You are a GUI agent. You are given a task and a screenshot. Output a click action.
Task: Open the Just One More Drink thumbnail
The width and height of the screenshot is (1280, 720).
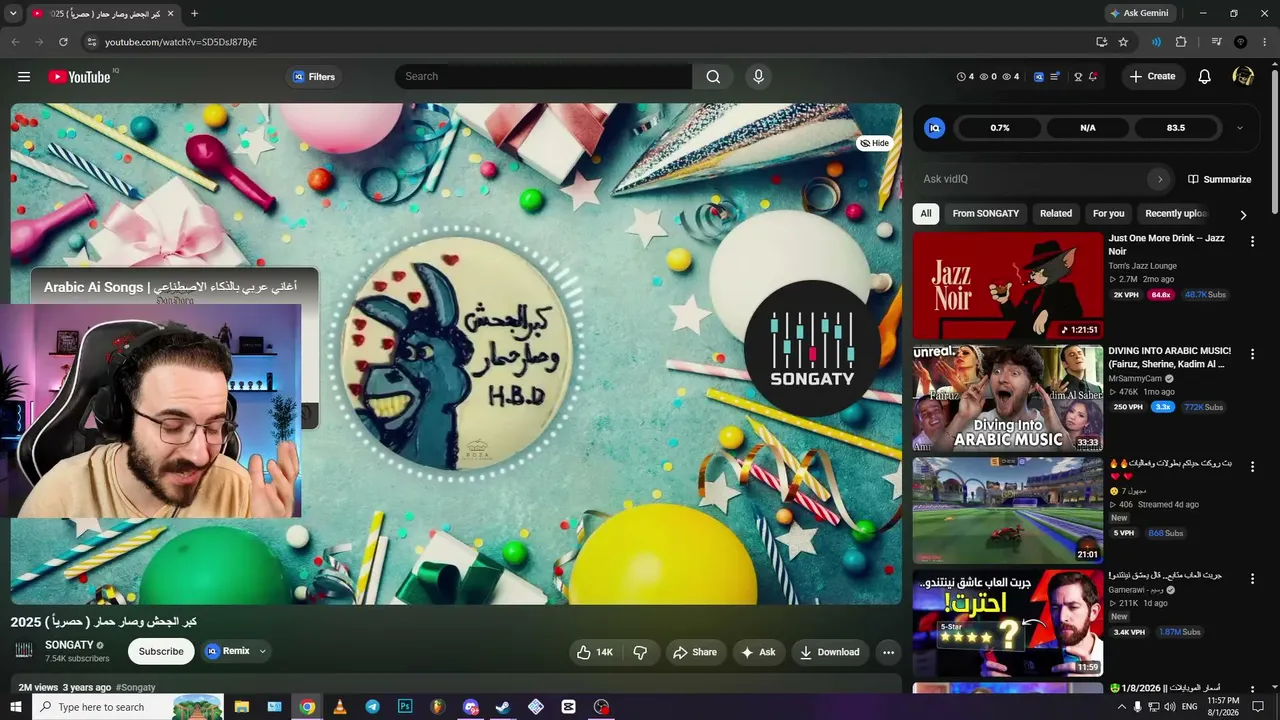[x=1008, y=286]
